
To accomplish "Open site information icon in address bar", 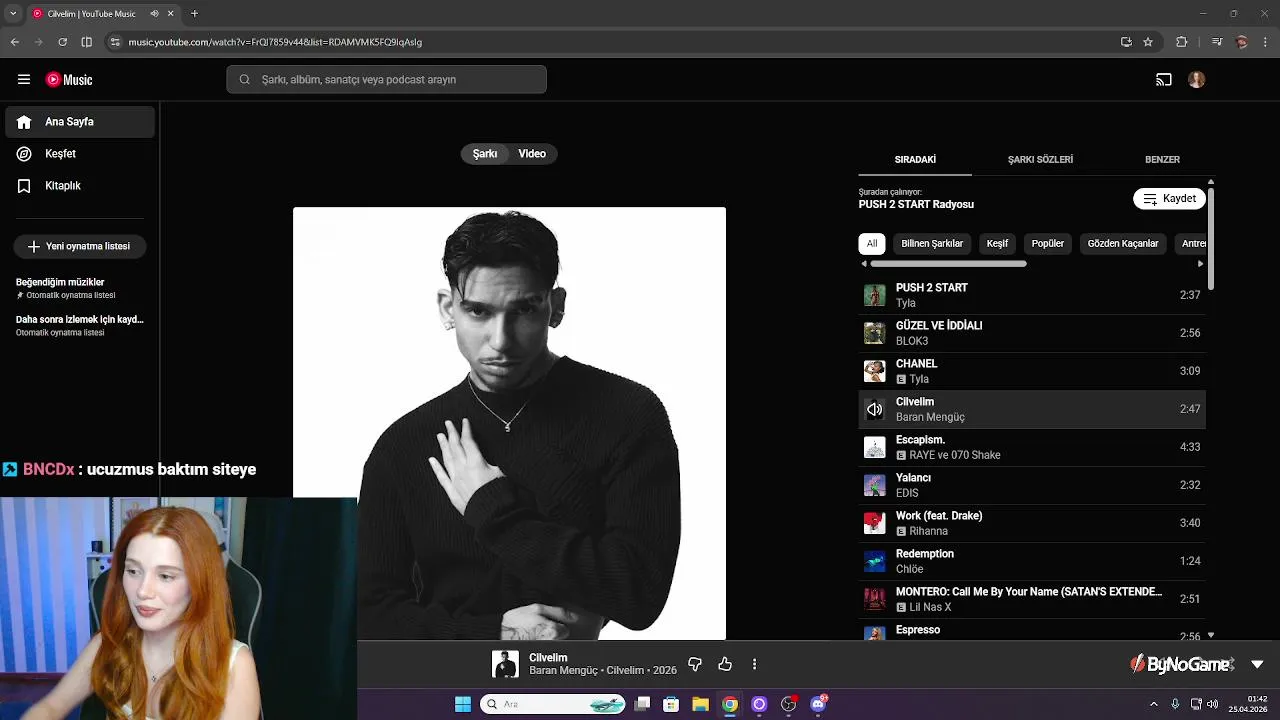I will coord(115,42).
